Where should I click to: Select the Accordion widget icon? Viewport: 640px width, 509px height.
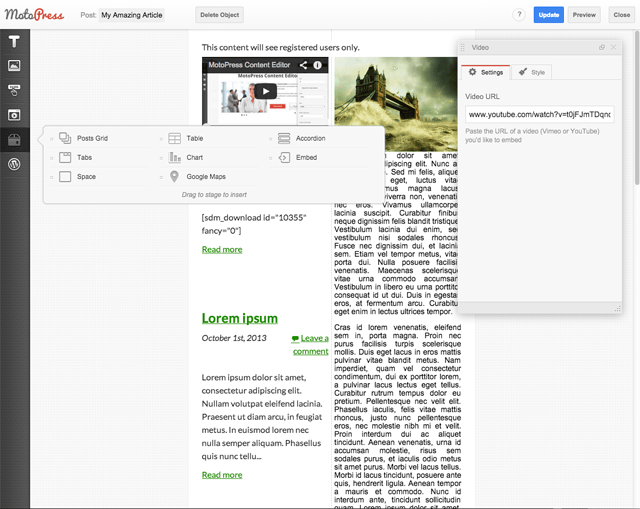pos(284,138)
